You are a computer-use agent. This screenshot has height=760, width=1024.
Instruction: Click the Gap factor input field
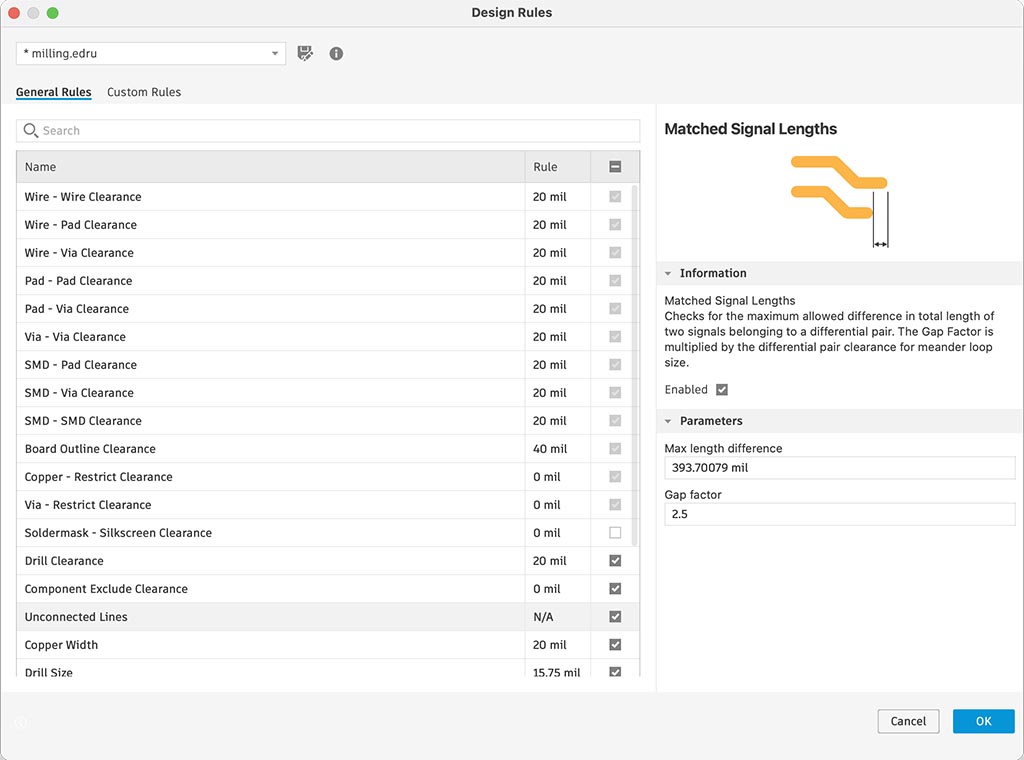pos(840,514)
